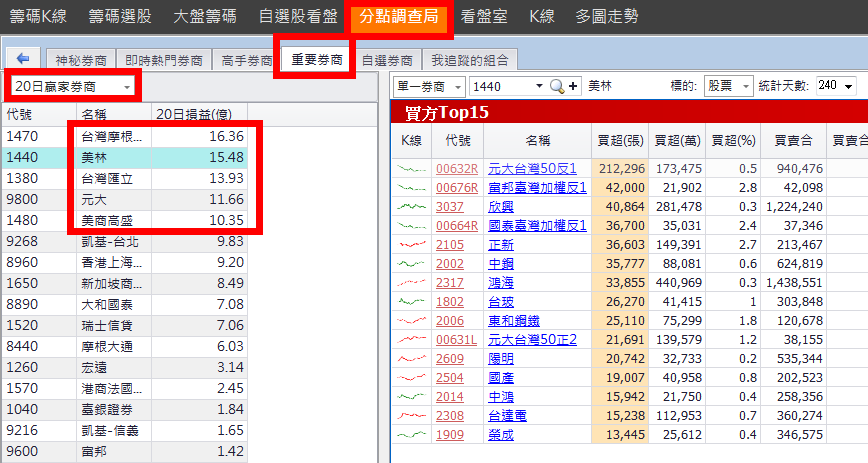868x463 pixels.
Task: Switch to the 神秘券商 tab
Action: 84,60
